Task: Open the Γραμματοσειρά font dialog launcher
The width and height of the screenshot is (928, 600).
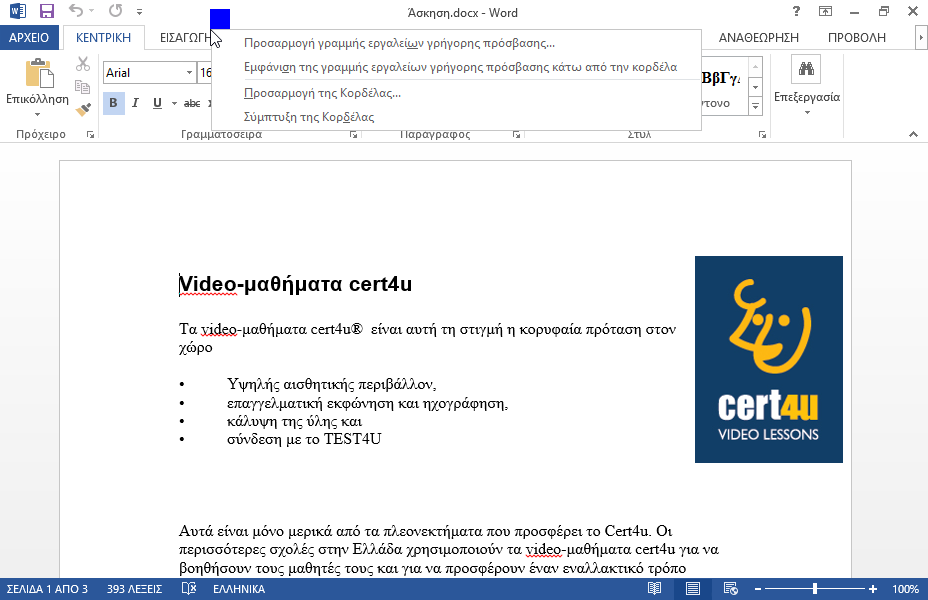Action: [x=353, y=135]
